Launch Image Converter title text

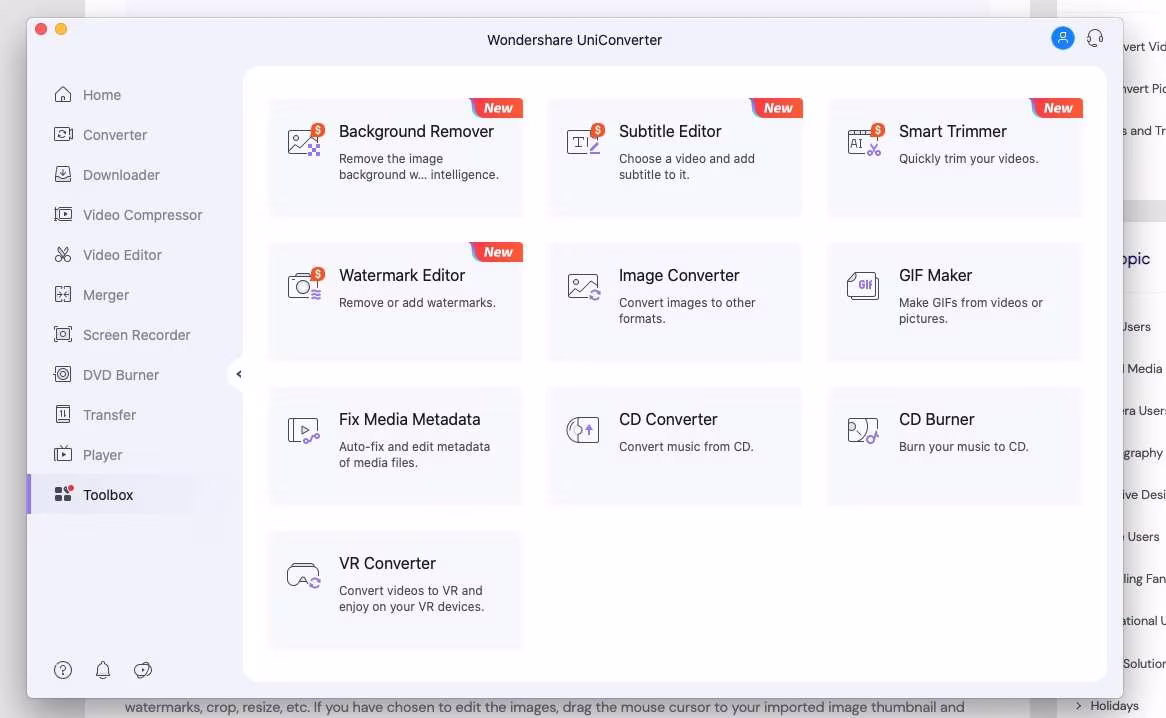[679, 275]
